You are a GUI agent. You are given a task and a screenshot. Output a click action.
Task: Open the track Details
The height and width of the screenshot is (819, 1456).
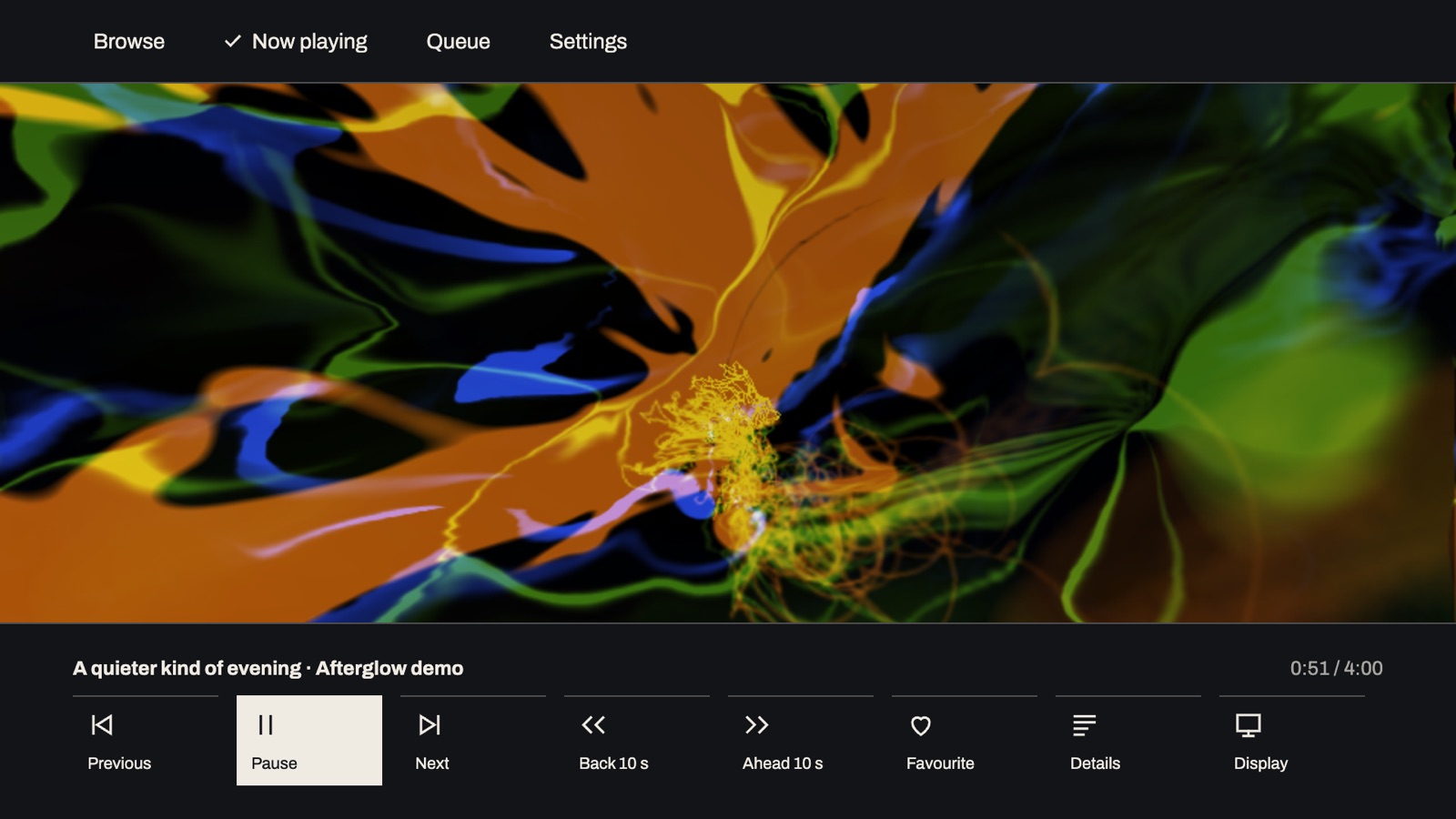click(x=1128, y=740)
